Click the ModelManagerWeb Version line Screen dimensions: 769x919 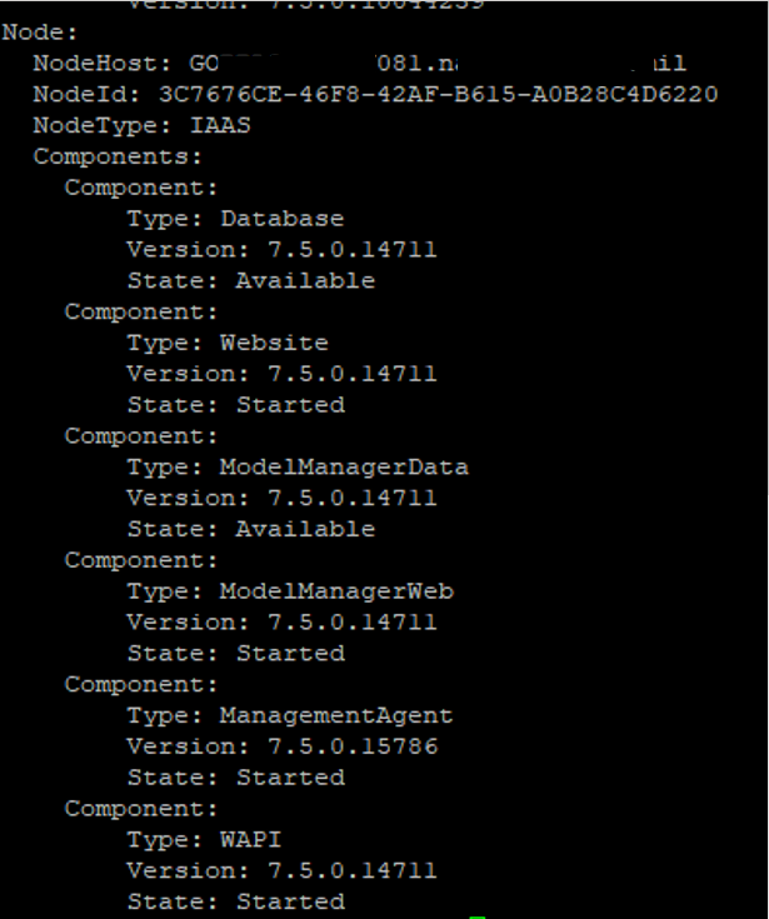[281, 622]
